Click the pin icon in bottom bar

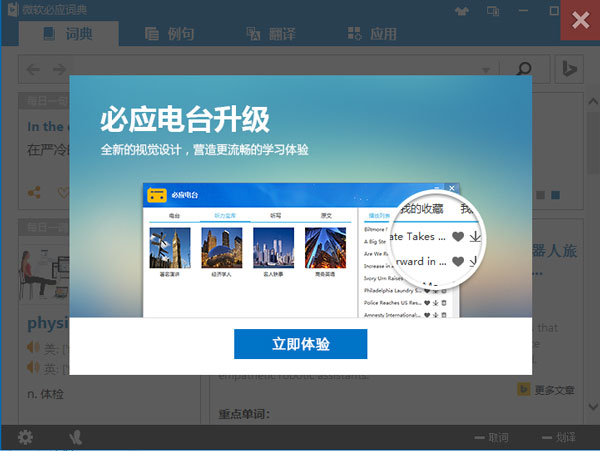76,437
